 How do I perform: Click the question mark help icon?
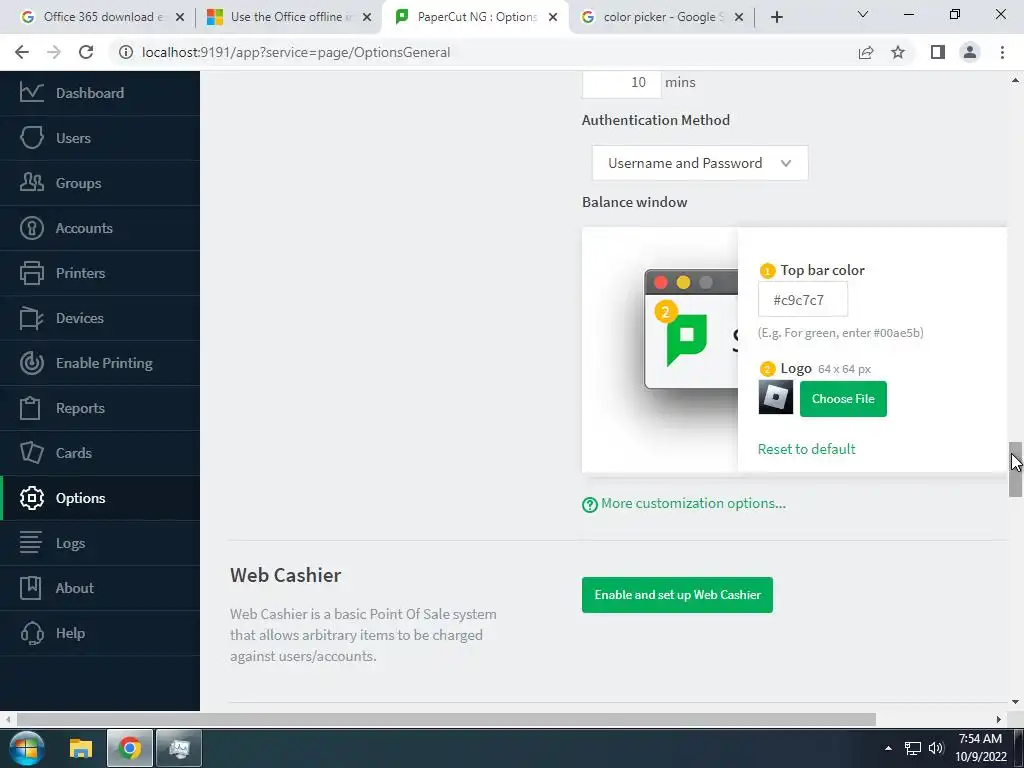click(x=590, y=504)
